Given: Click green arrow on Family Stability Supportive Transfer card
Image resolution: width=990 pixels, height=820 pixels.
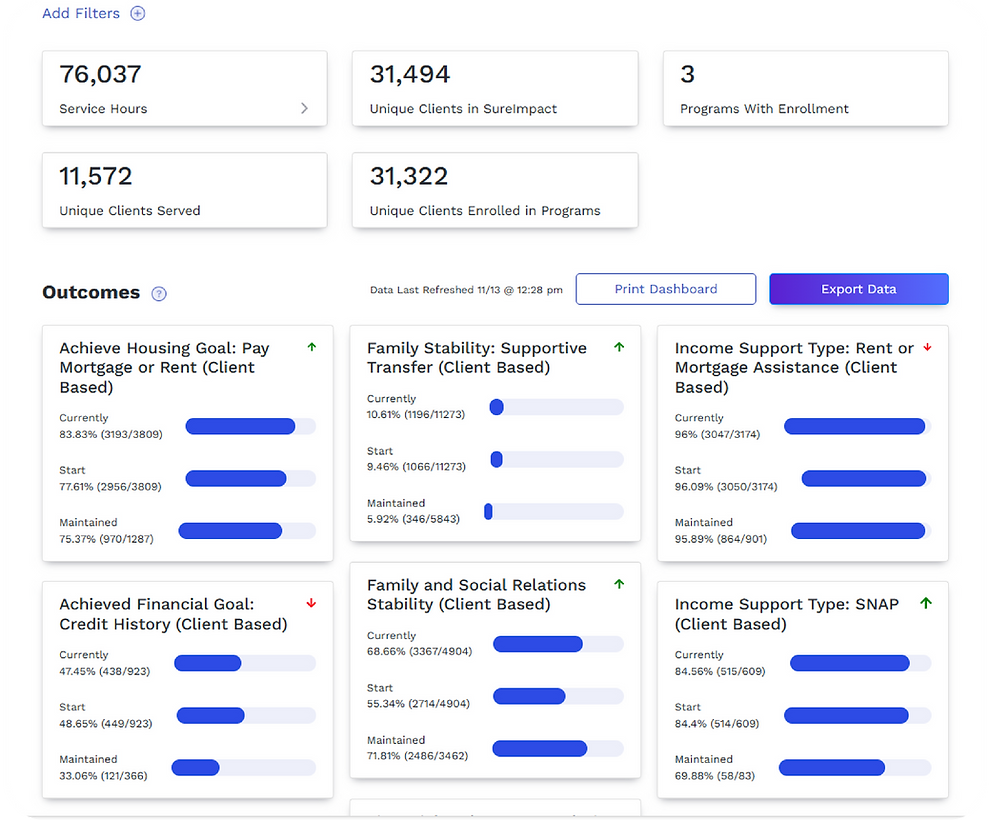Looking at the screenshot, I should pyautogui.click(x=619, y=347).
